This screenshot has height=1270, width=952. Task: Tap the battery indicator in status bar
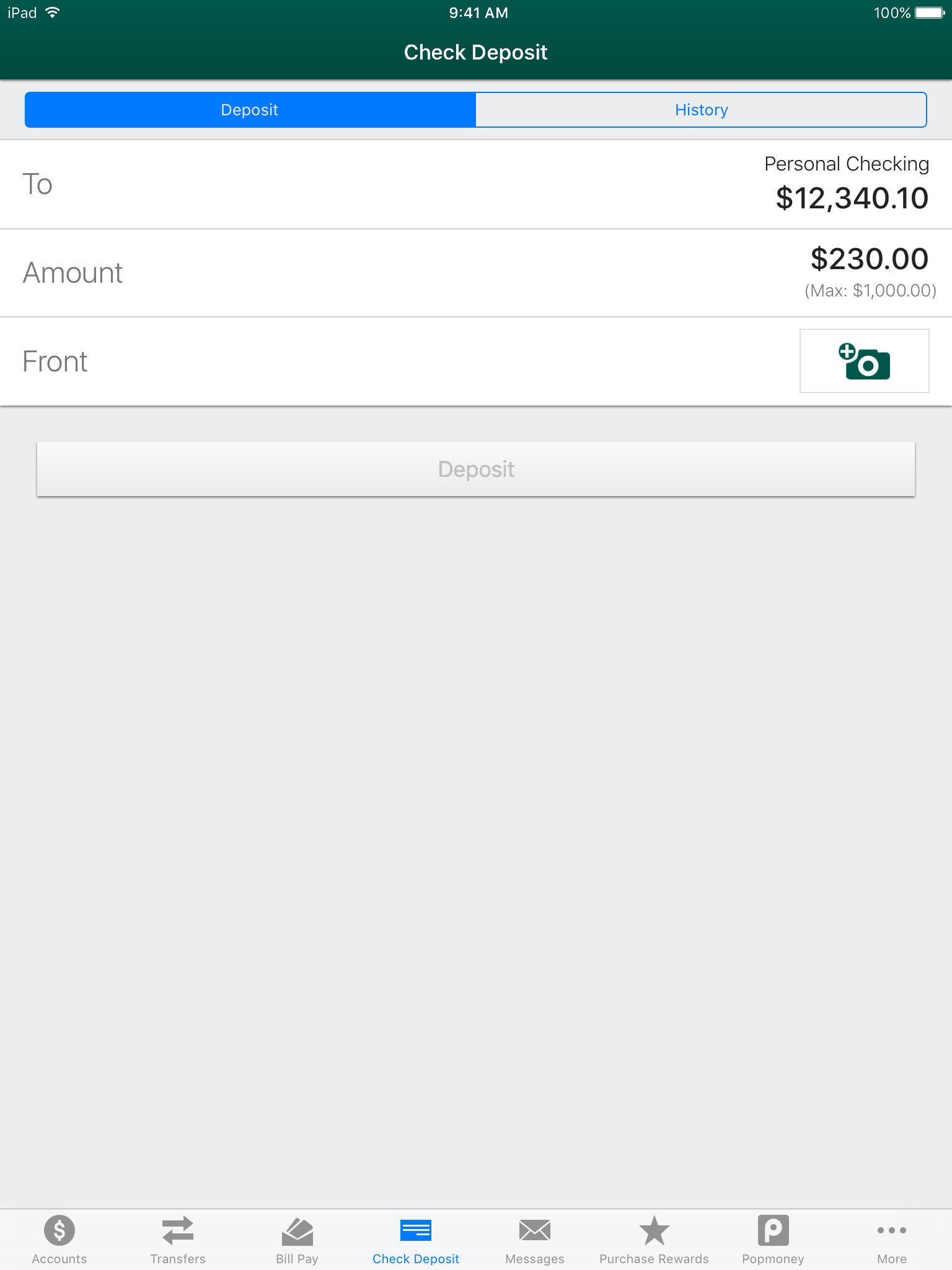pyautogui.click(x=929, y=13)
